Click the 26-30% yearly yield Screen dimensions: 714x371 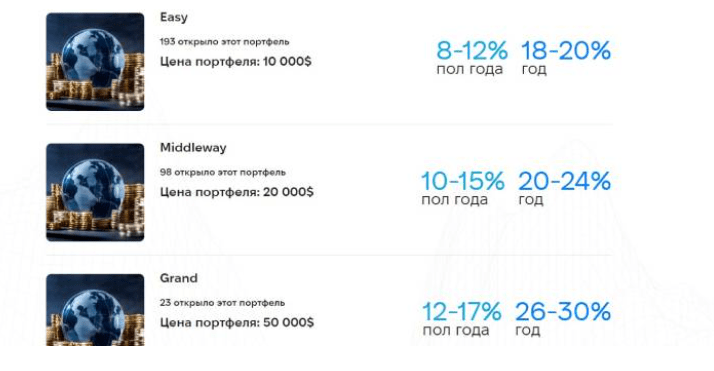tap(563, 312)
